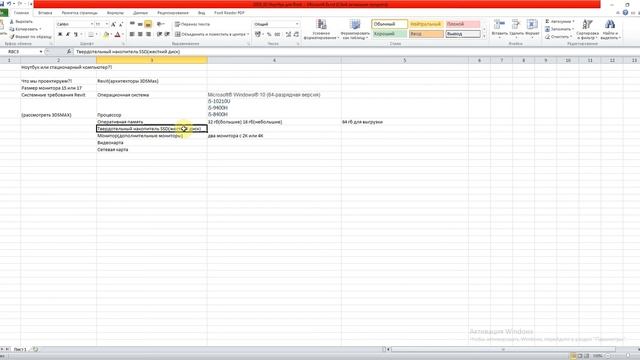Open Format as Table (Форматировать как таблицу)
The width and height of the screenshot is (640, 360).
coord(355,29)
